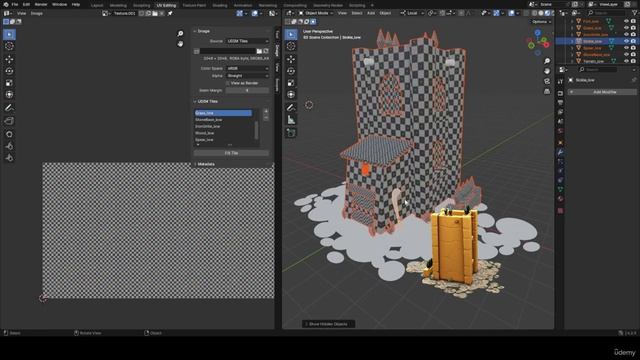
Task: Expand the Scribe_low tree item in outliner
Action: pos(572,41)
